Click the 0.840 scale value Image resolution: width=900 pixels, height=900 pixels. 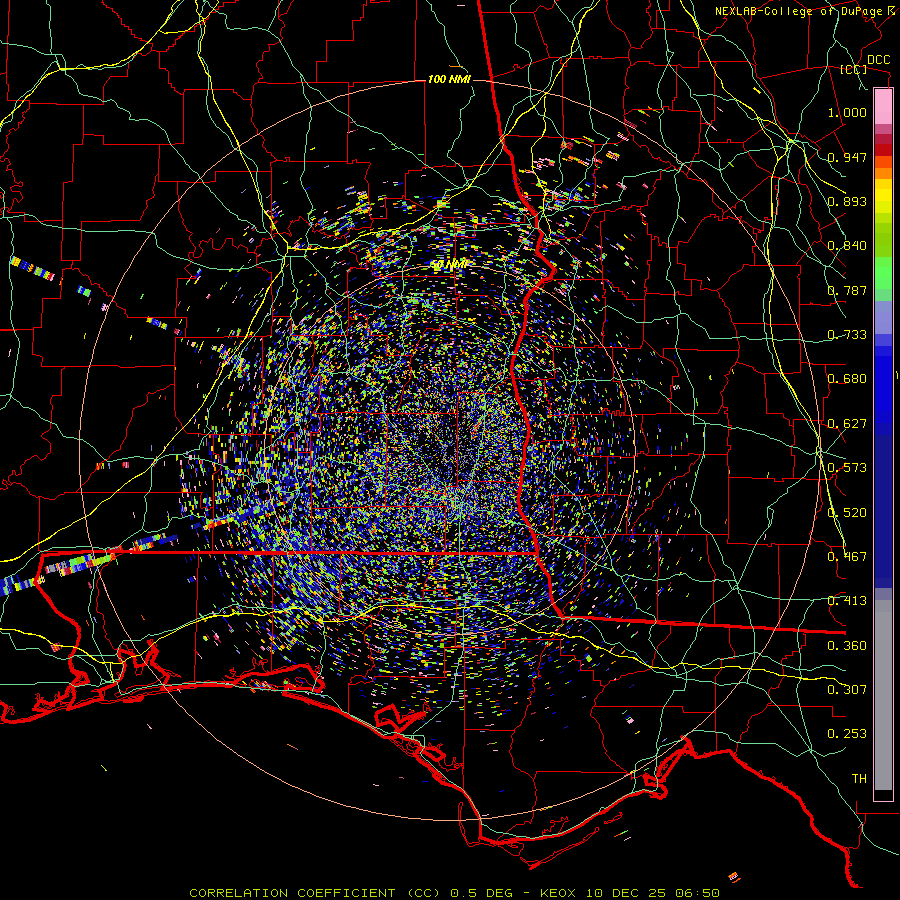pyautogui.click(x=847, y=246)
